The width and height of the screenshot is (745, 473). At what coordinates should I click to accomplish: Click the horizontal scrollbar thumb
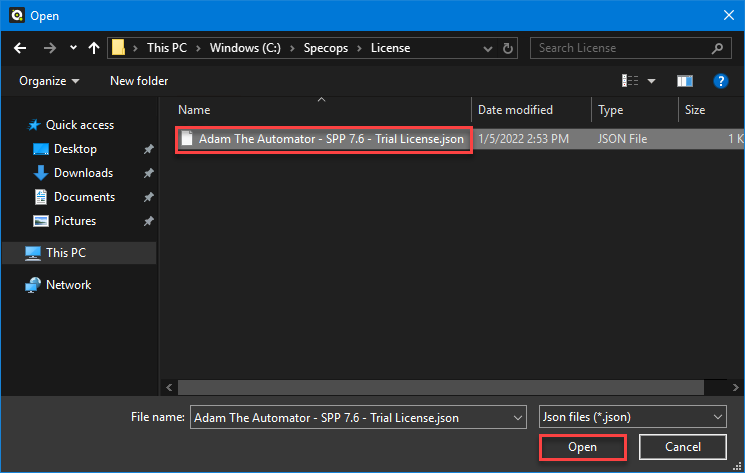click(440, 388)
